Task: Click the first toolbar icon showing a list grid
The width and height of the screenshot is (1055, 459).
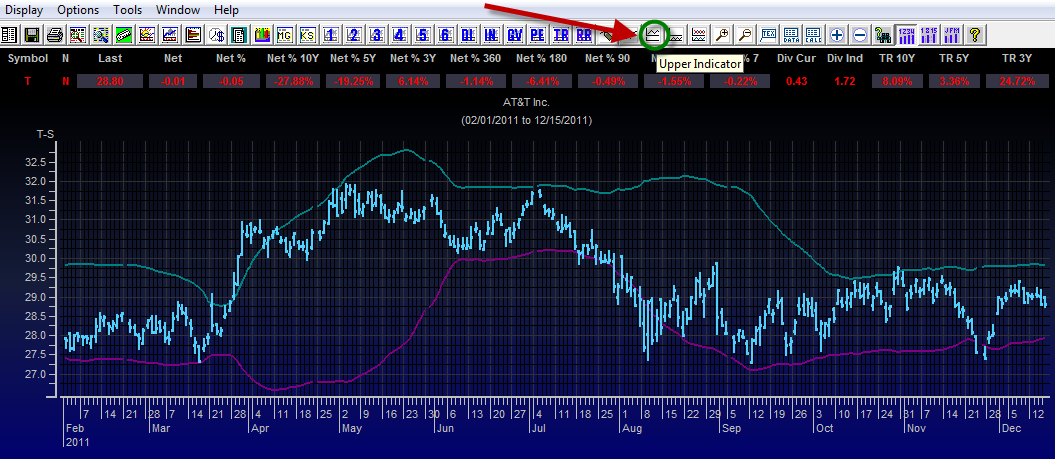Action: point(9,34)
